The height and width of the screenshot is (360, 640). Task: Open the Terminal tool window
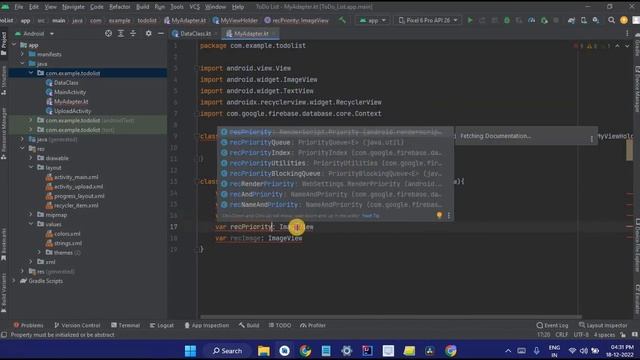click(125, 325)
